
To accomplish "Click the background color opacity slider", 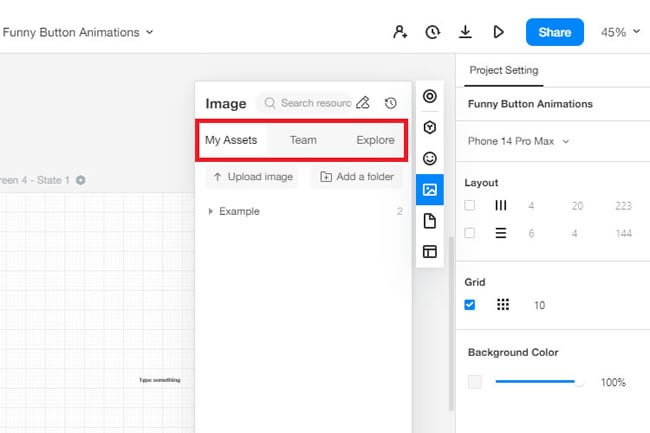I will coord(538,382).
